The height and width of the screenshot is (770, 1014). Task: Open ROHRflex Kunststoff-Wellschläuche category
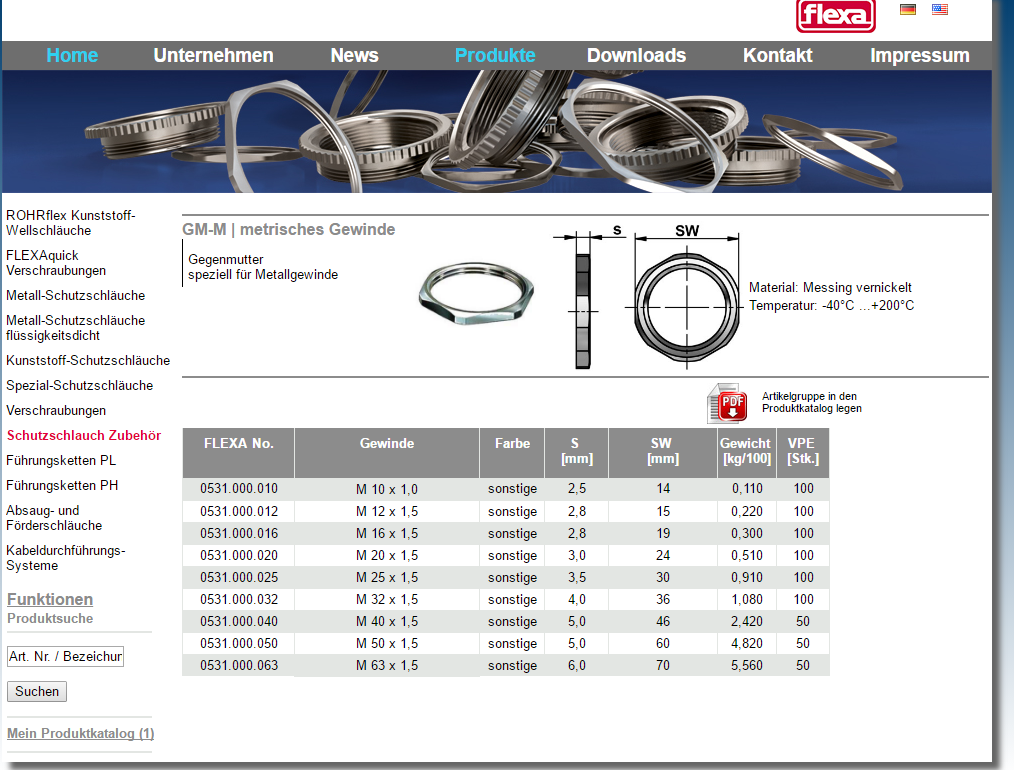[70, 223]
